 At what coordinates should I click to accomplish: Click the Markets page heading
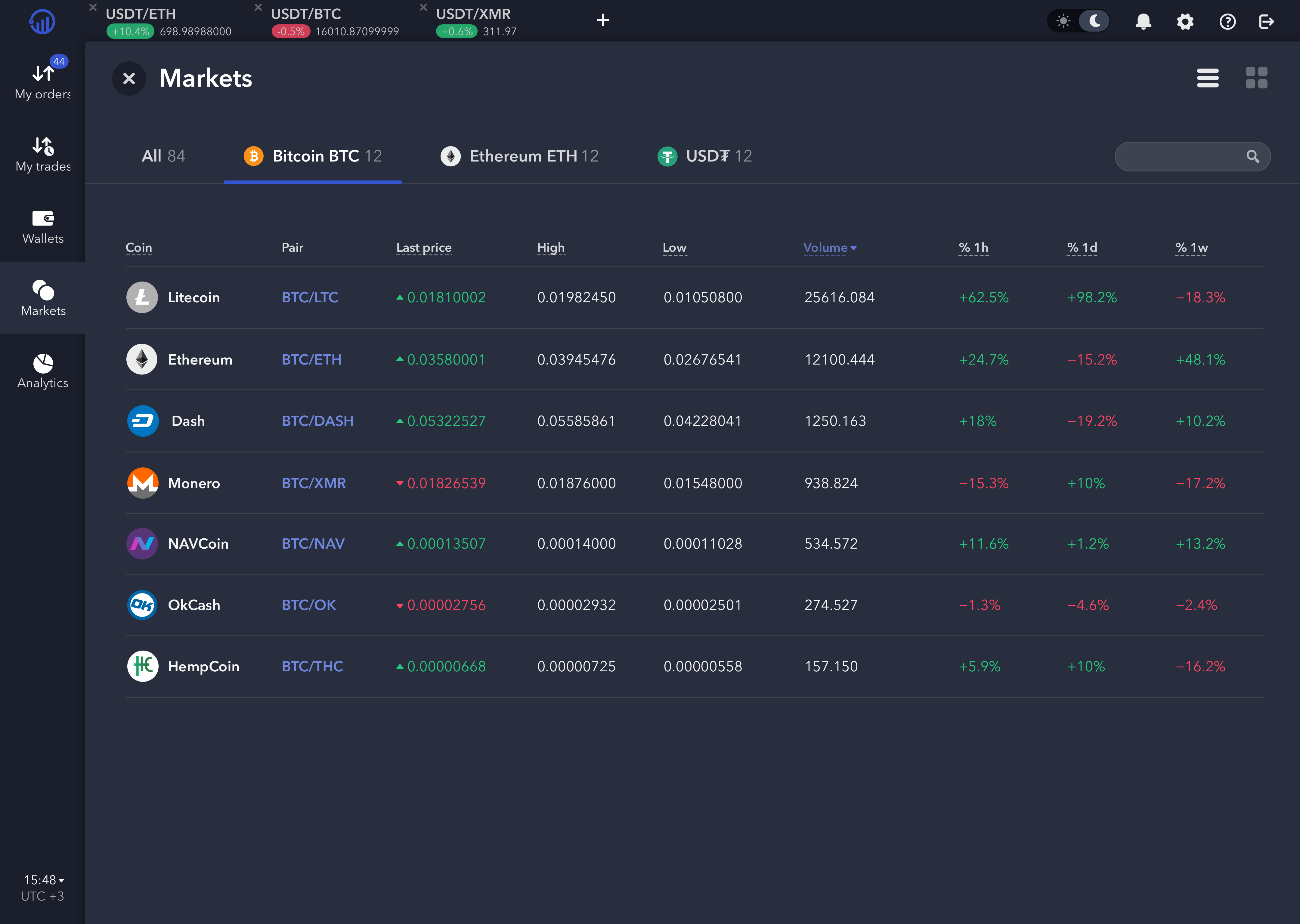(x=206, y=78)
